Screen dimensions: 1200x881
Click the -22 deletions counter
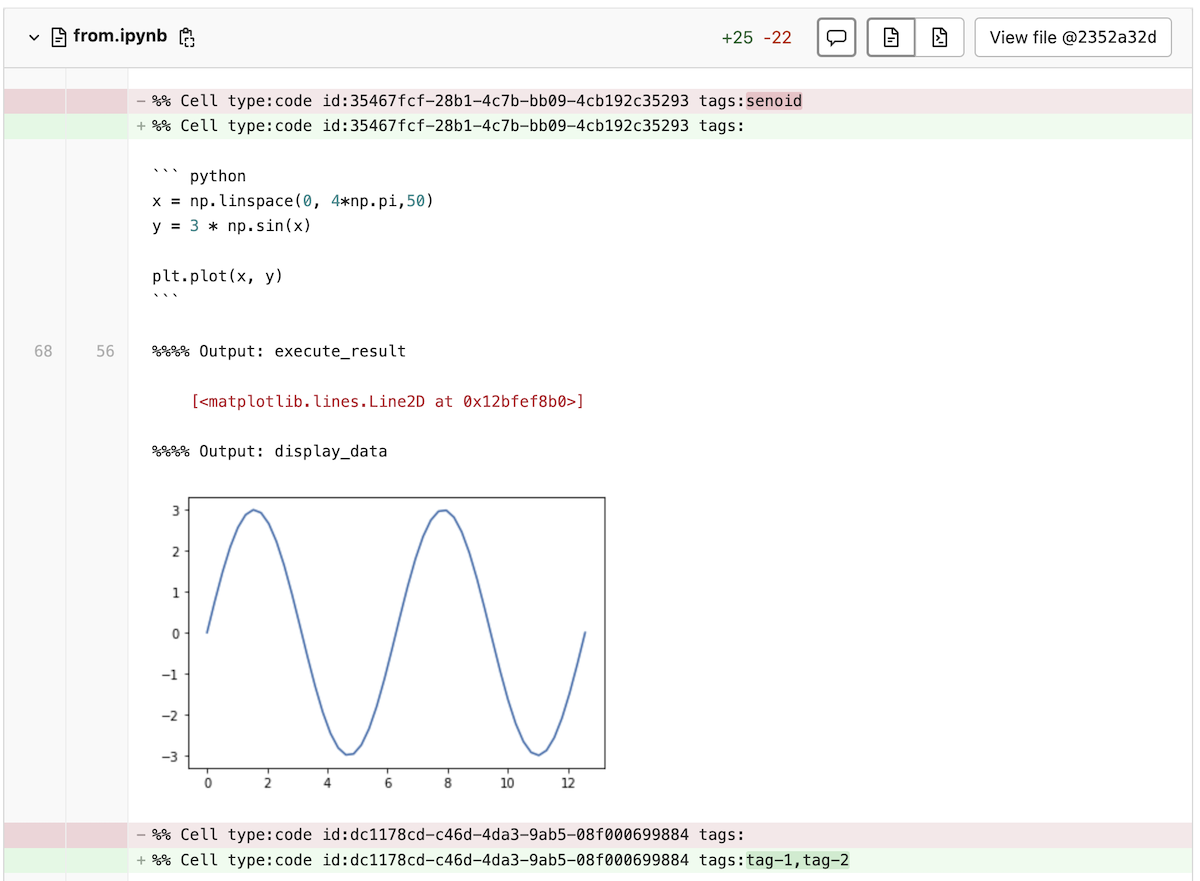pyautogui.click(x=776, y=36)
